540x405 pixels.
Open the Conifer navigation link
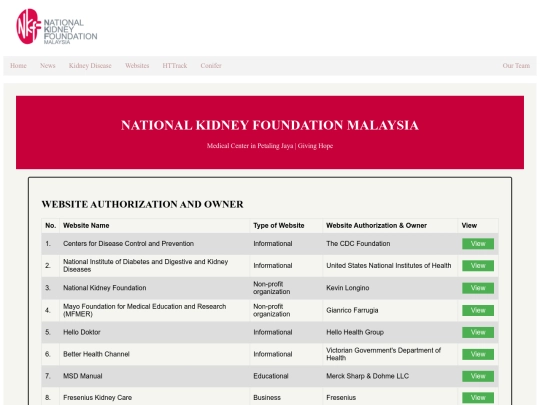[x=211, y=65]
